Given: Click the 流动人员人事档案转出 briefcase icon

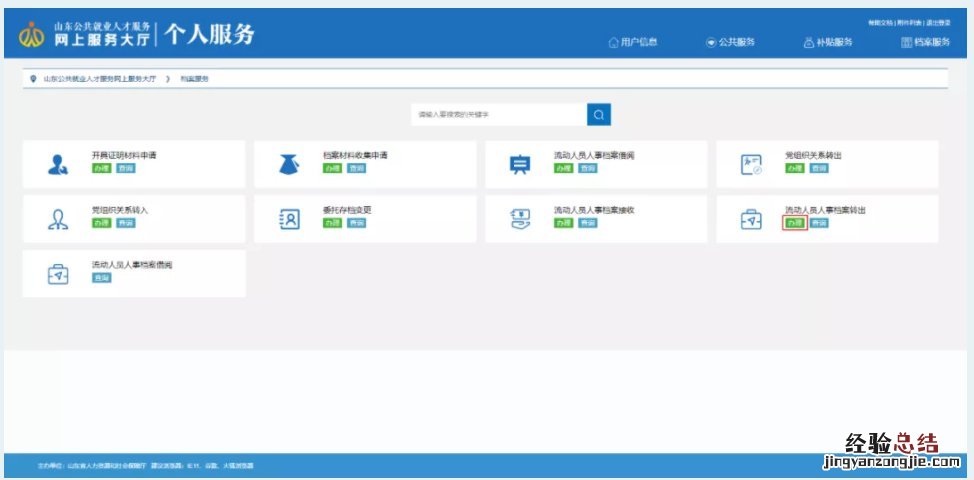Looking at the screenshot, I should tap(751, 219).
